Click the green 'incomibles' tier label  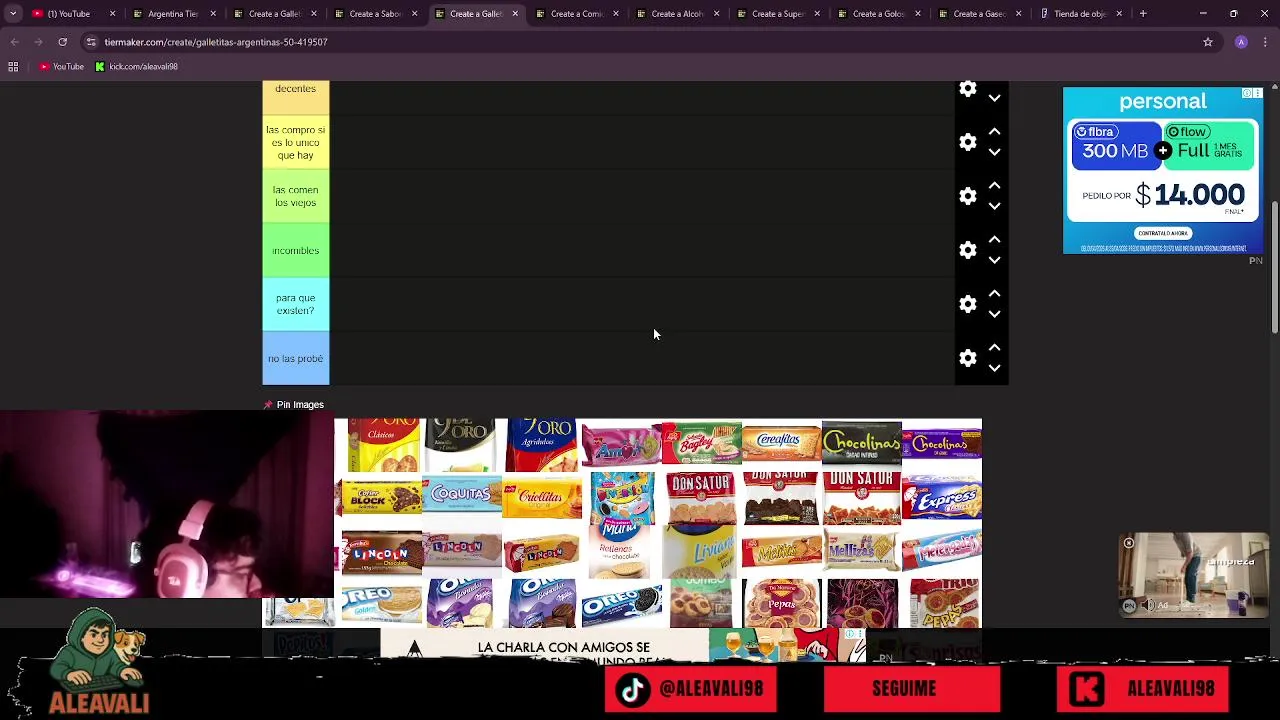tap(296, 250)
